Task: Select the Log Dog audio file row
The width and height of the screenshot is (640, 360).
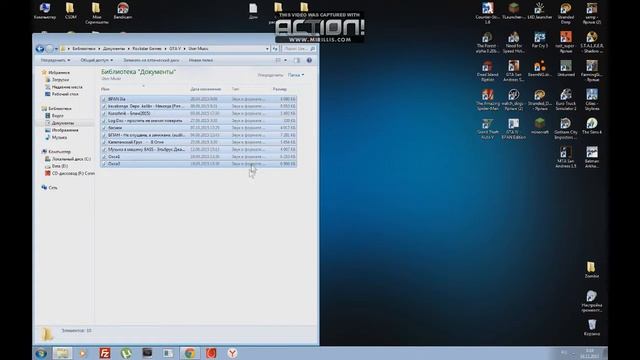Action: (198, 121)
